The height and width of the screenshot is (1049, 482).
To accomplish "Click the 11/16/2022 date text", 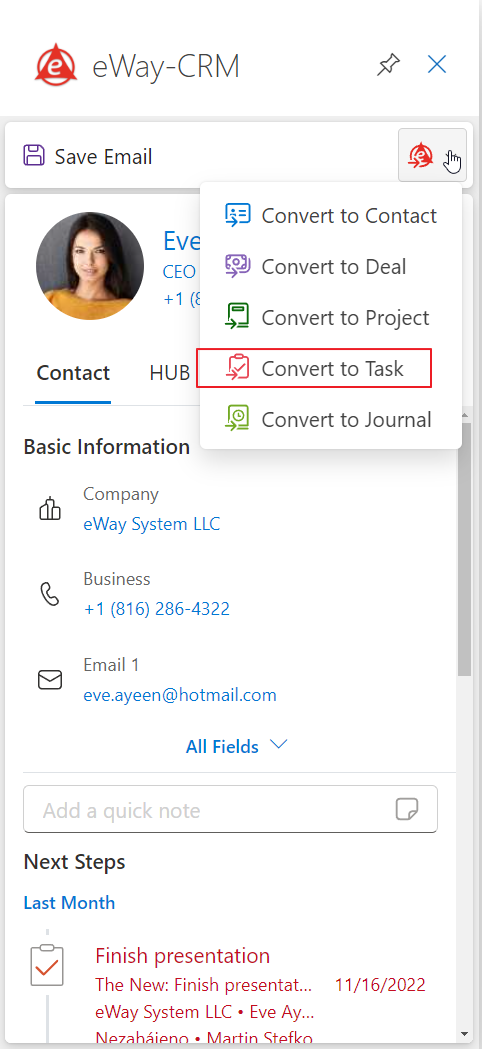I will (380, 985).
